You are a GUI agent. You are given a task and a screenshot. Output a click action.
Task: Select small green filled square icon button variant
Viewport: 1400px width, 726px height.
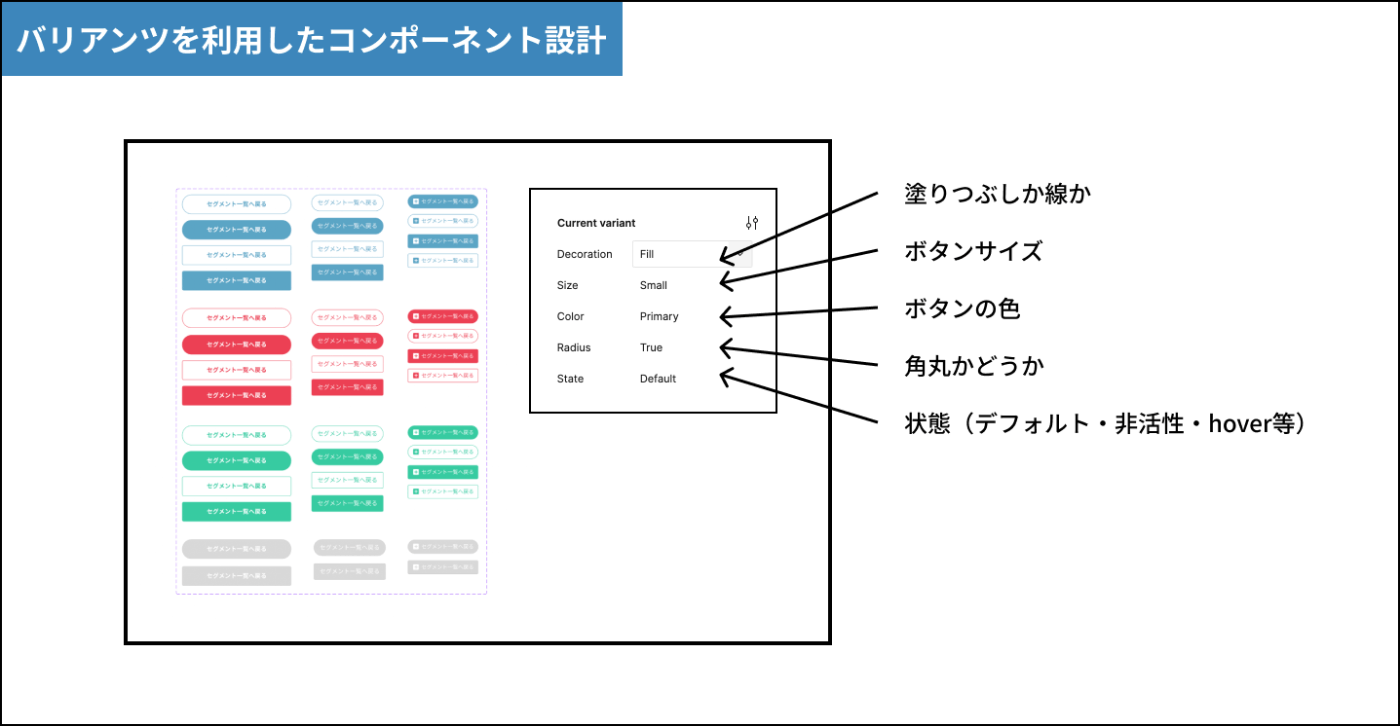click(x=443, y=472)
